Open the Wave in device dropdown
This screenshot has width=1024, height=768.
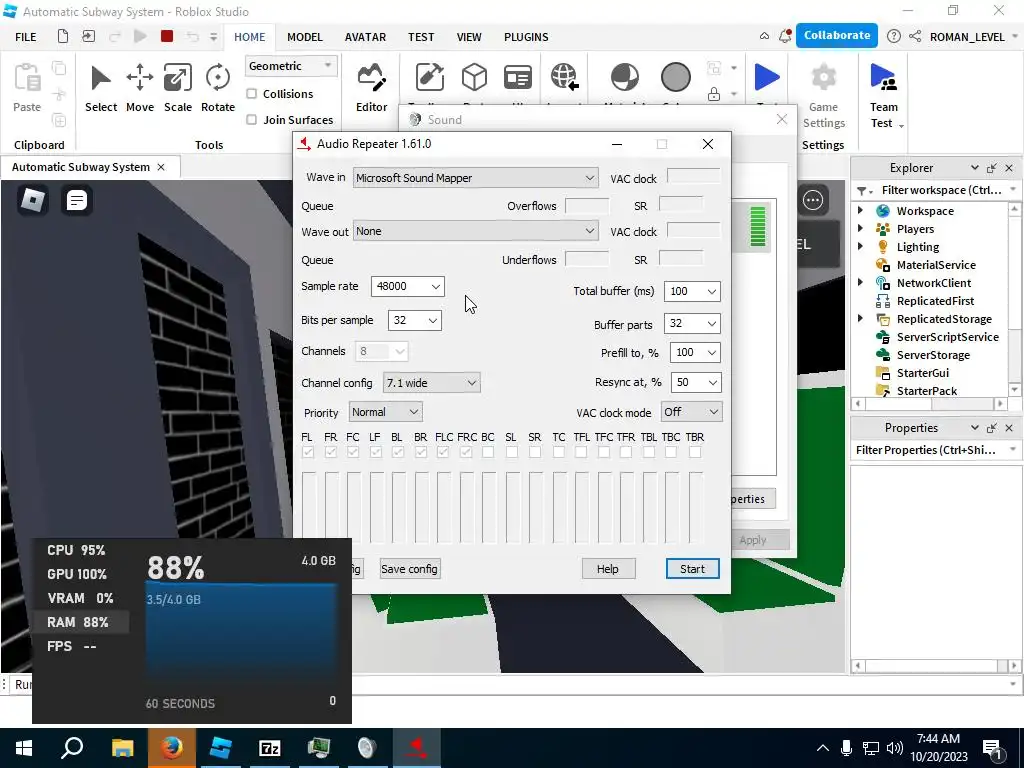click(x=475, y=178)
